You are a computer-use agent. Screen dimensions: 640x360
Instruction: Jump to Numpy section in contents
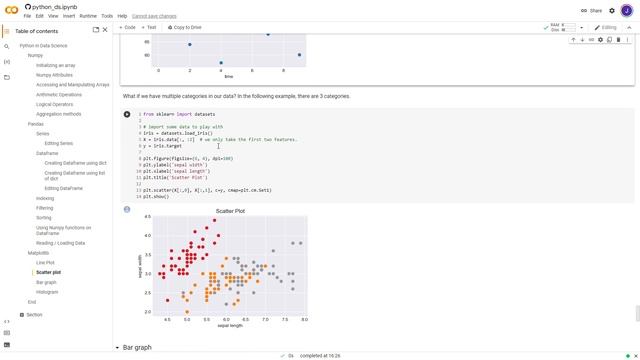[35, 56]
